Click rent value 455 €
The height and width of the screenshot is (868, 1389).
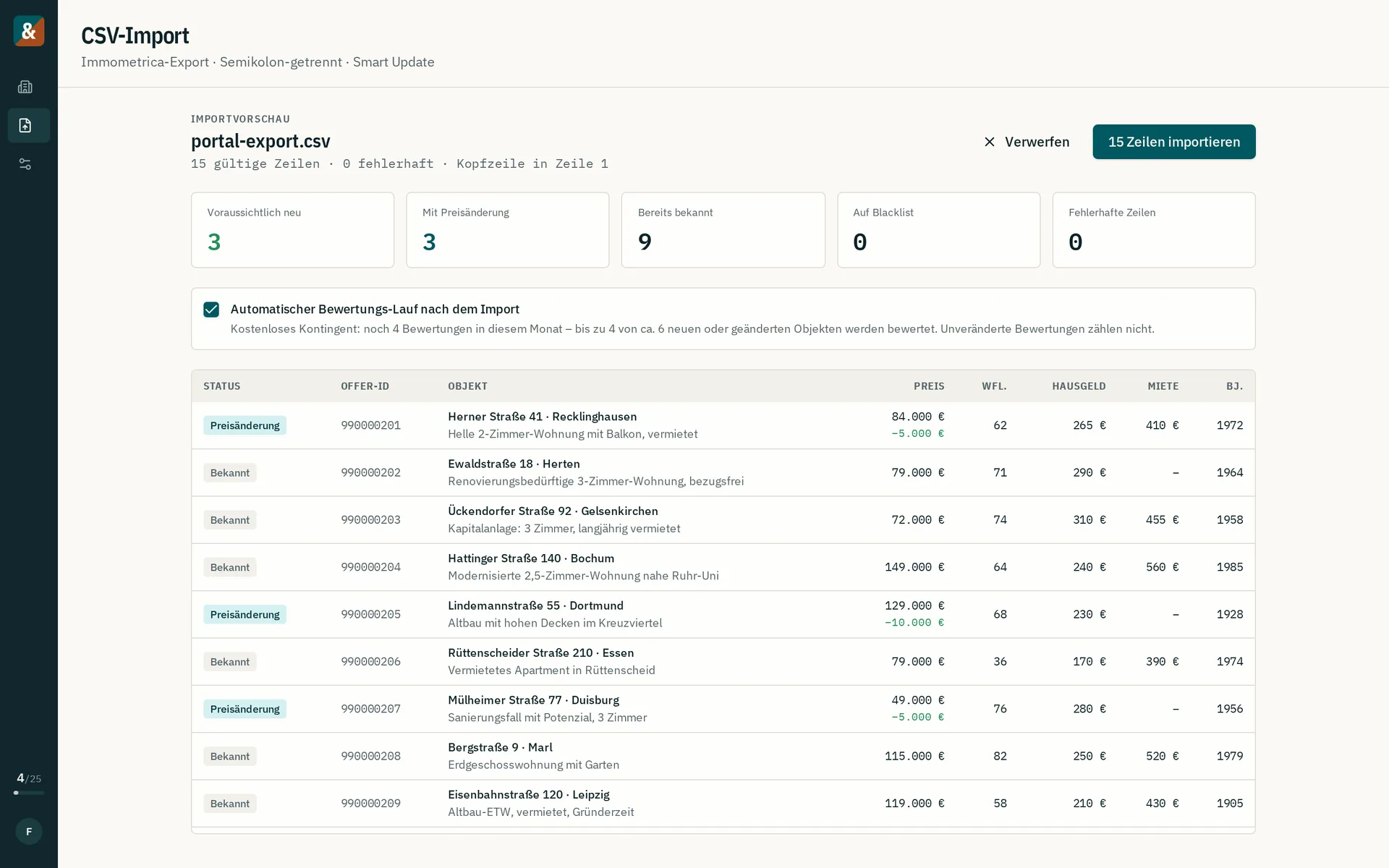pos(1162,520)
